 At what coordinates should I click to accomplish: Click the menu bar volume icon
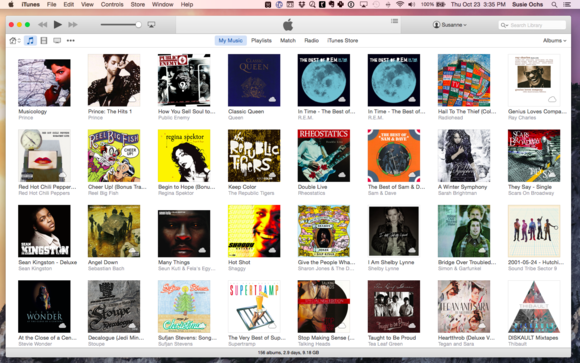point(412,4)
